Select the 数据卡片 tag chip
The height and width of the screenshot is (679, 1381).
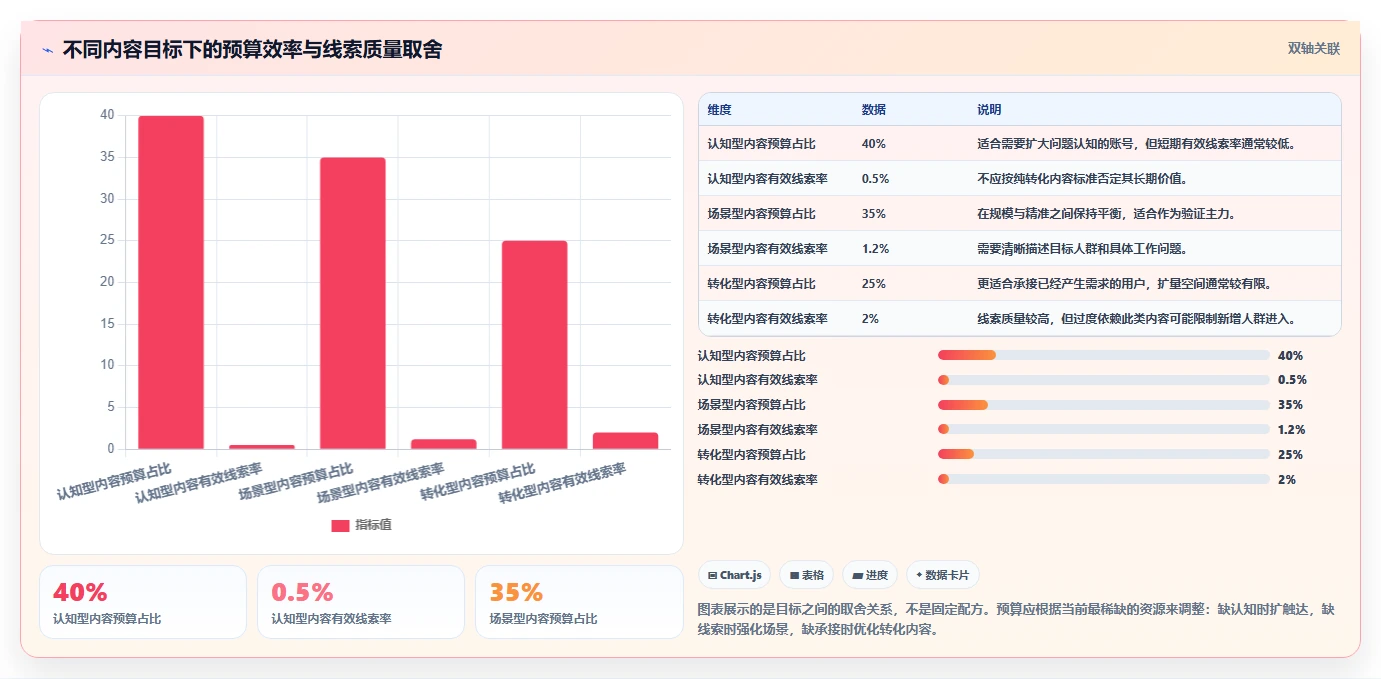click(x=943, y=575)
